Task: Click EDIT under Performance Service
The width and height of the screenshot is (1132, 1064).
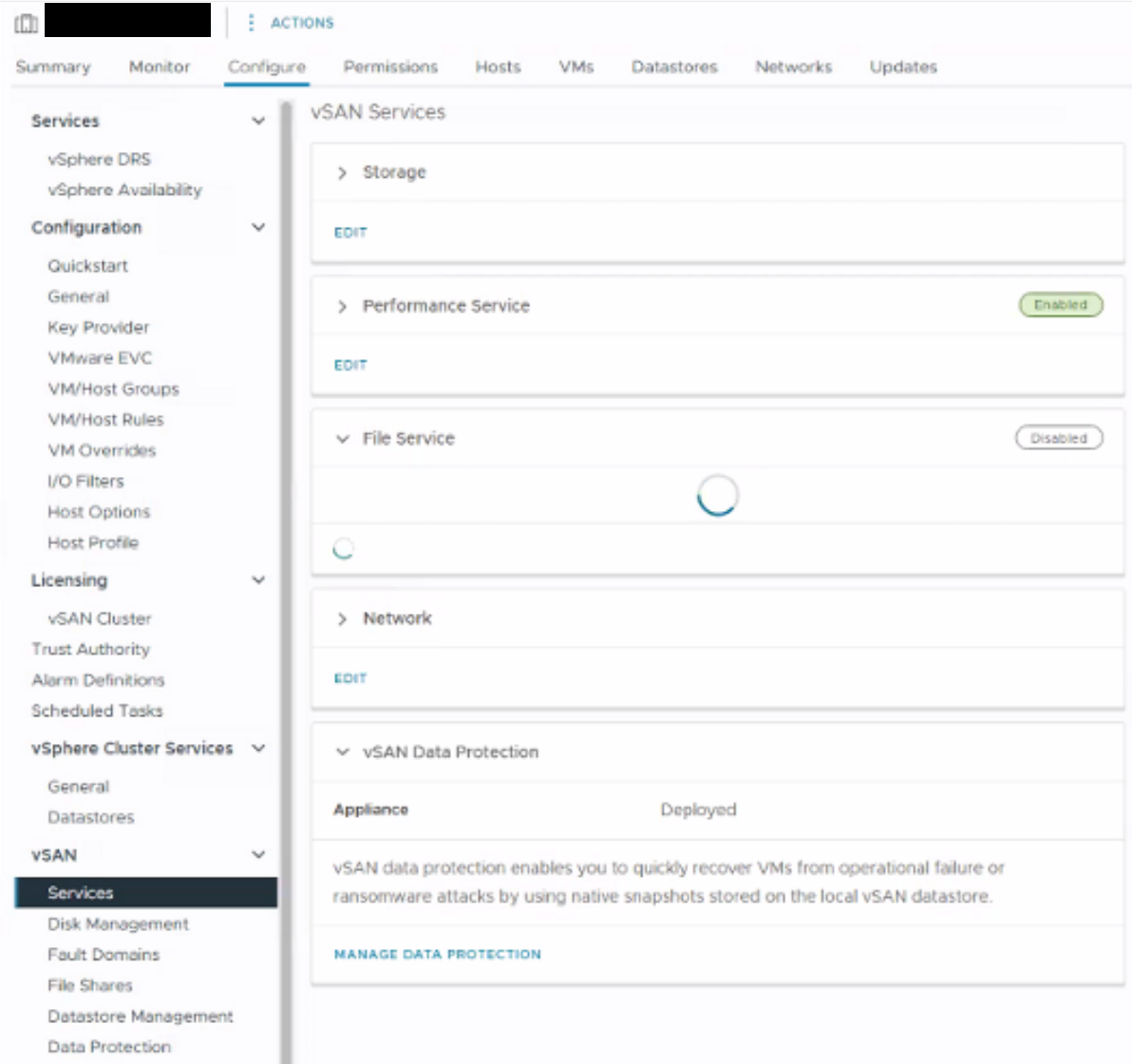Action: [x=350, y=366]
